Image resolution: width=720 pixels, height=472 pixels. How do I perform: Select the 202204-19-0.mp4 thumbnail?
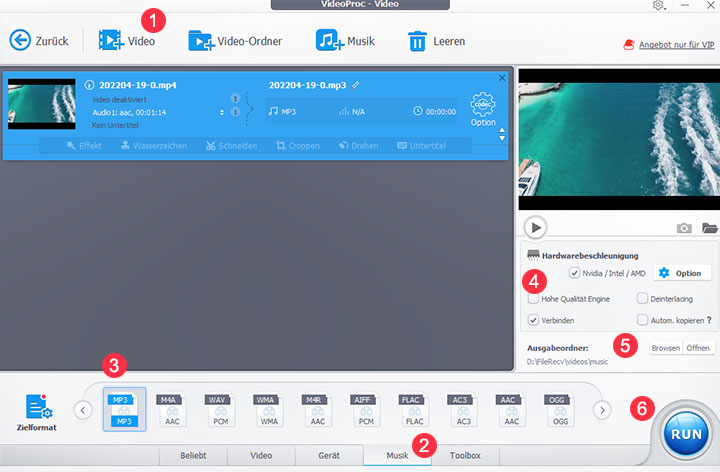tap(42, 104)
